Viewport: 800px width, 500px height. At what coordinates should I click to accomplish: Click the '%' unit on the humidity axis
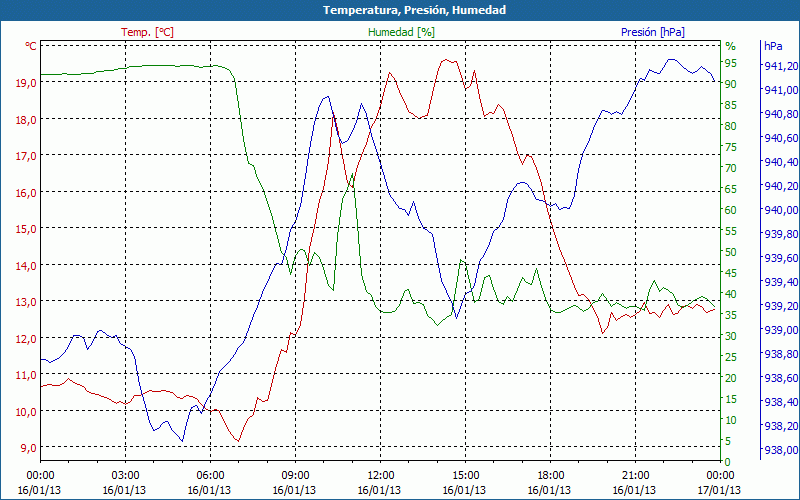731,46
